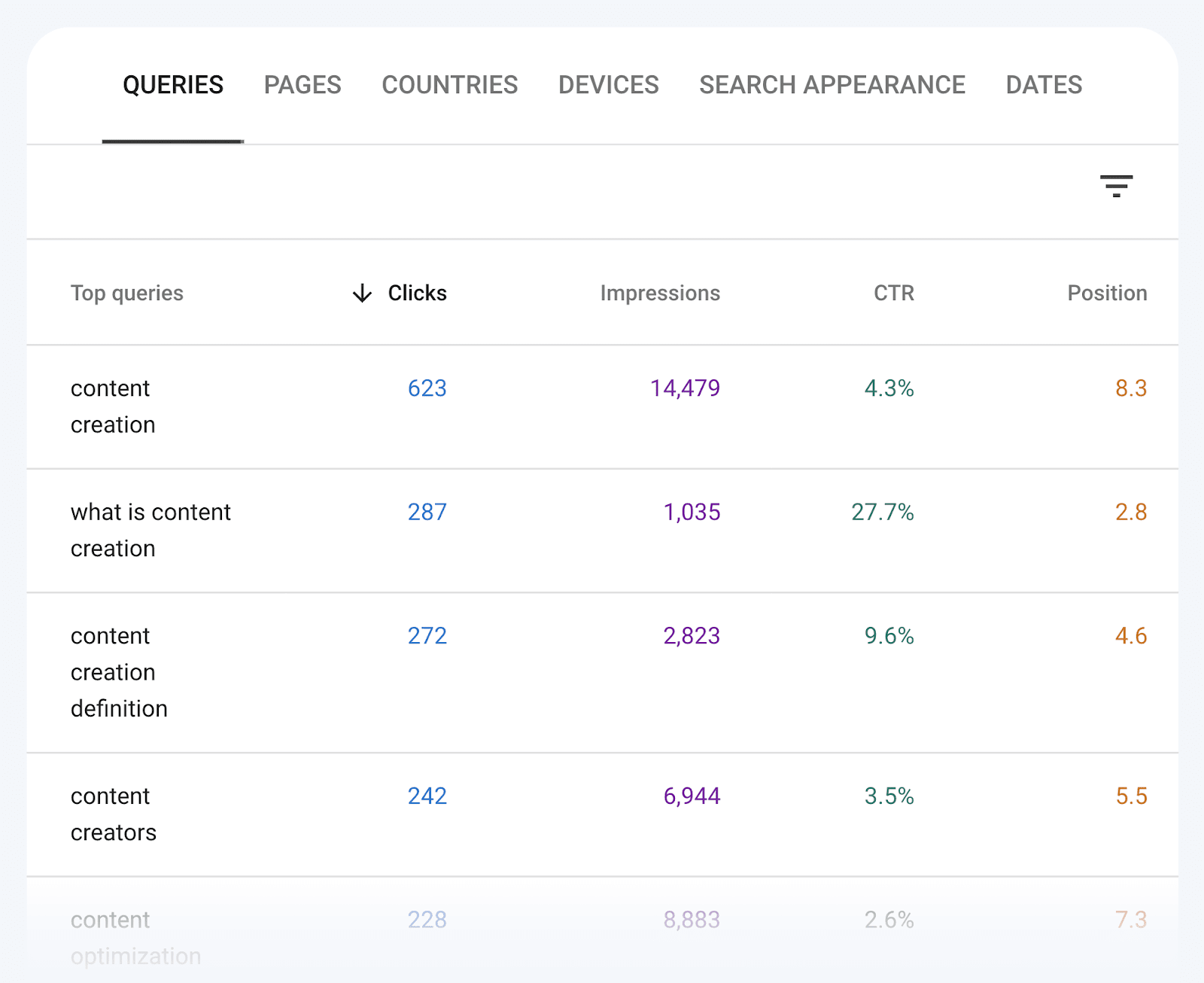
Task: Click the sort arrow next to Clicks
Action: click(x=361, y=294)
